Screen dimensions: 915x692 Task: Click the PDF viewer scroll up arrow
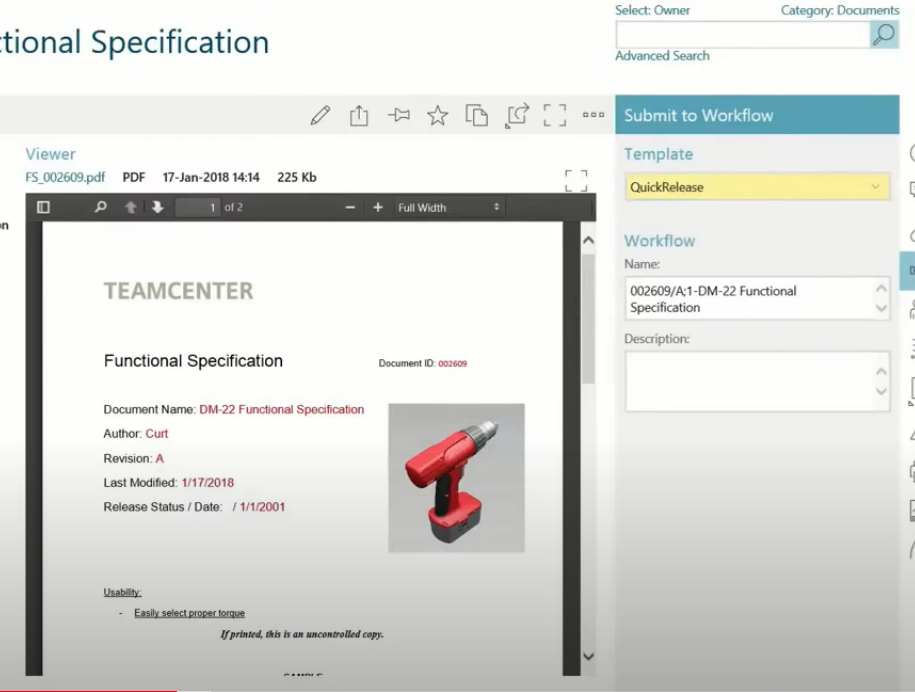[588, 240]
